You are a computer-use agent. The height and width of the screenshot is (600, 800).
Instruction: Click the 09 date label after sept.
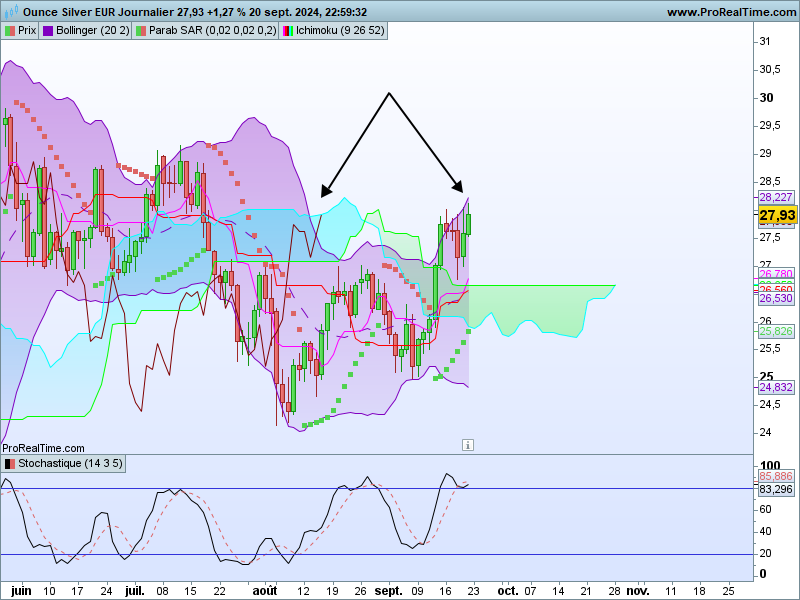417,591
